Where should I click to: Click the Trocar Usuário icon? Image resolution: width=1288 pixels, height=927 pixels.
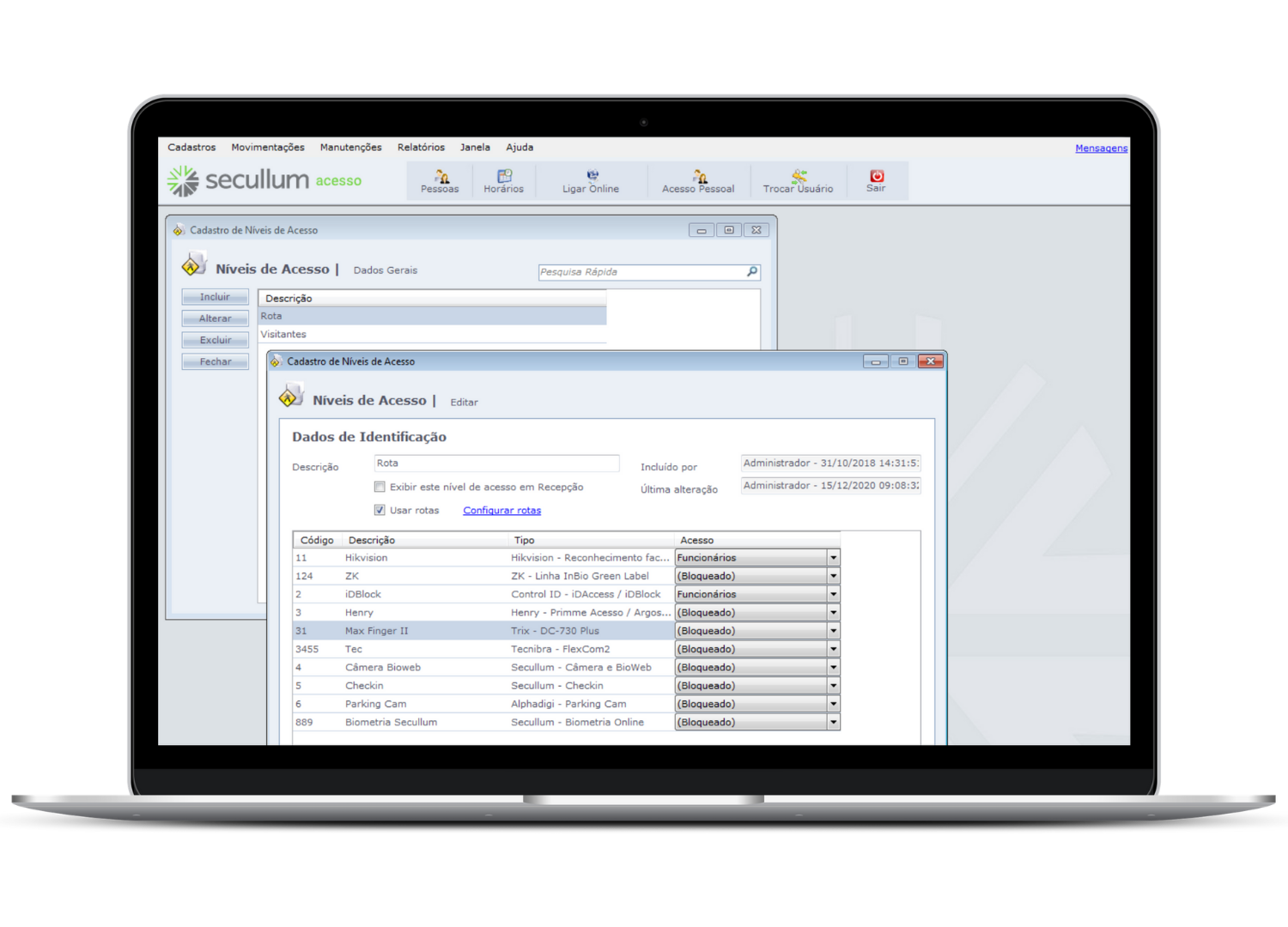798,180
